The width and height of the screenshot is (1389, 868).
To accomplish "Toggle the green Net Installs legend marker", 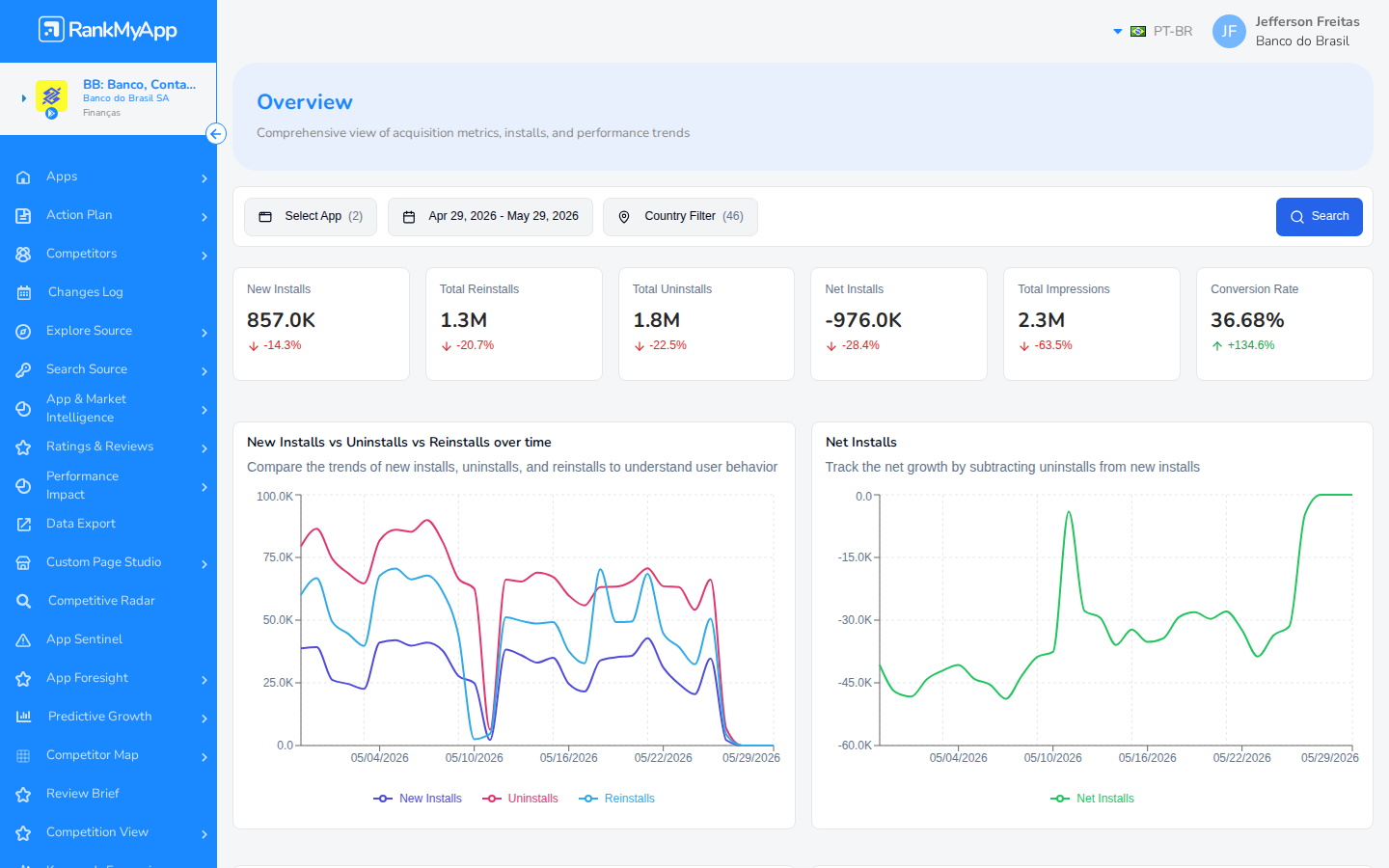I will coord(1060,799).
